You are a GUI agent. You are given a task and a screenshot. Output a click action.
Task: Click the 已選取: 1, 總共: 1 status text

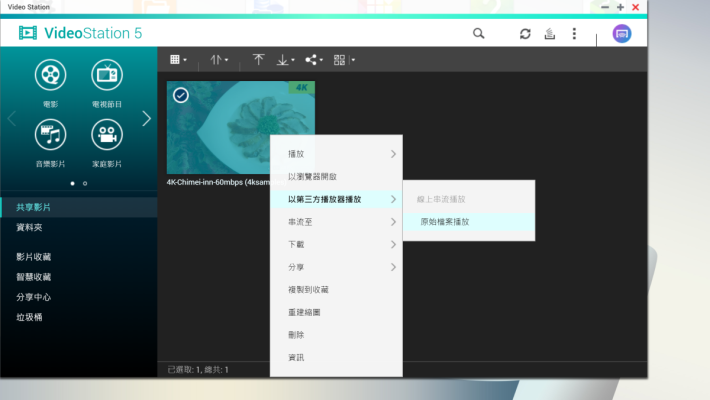pos(198,370)
